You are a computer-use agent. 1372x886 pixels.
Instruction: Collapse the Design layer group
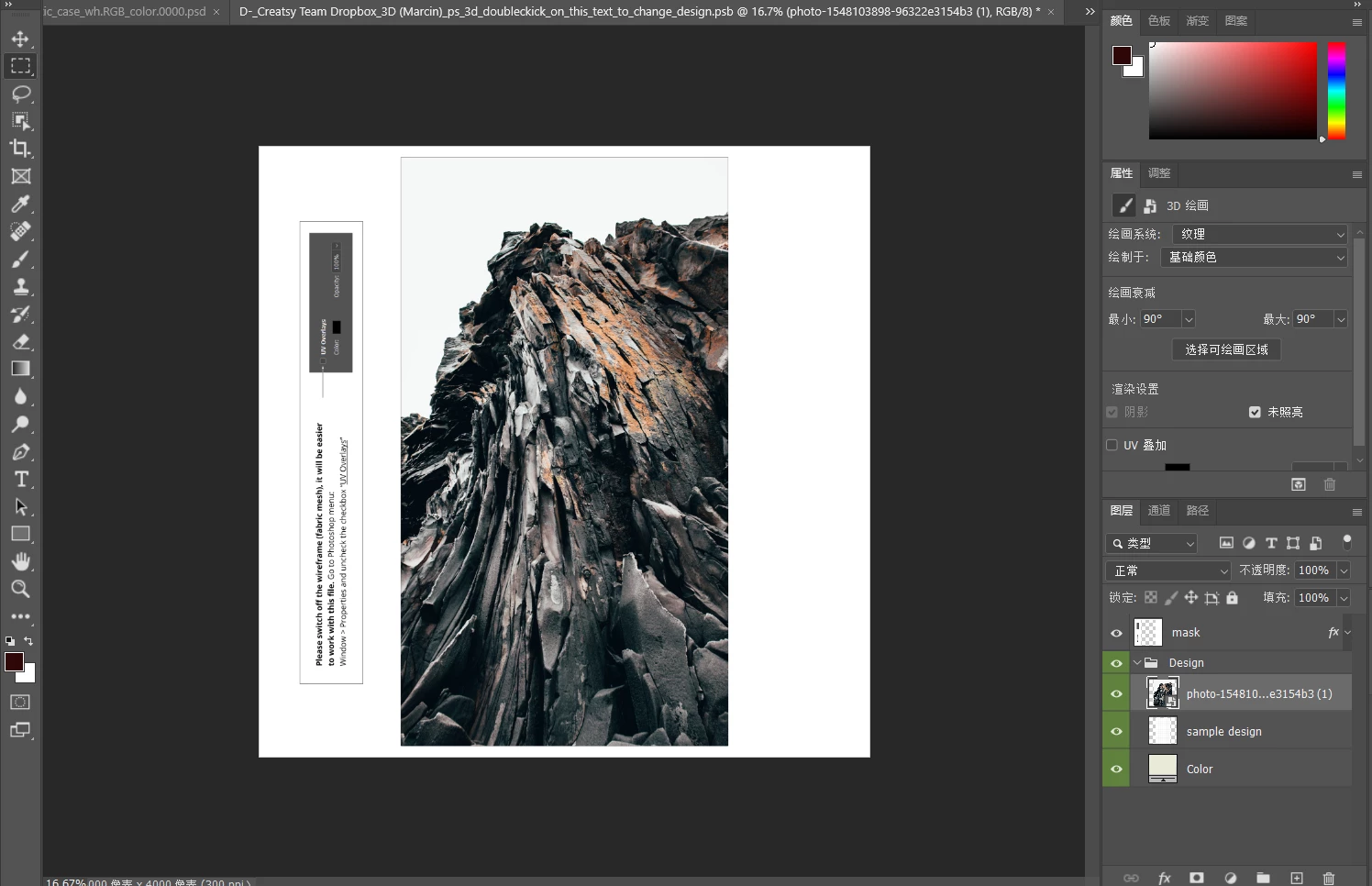click(1137, 662)
